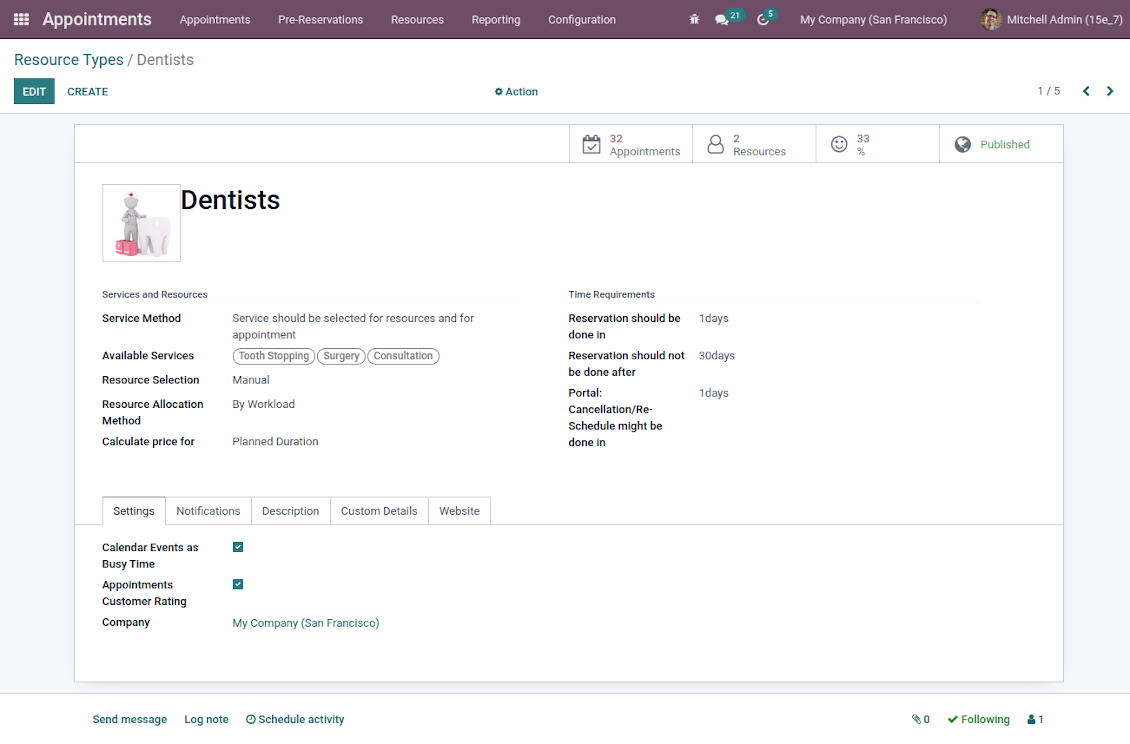The height and width of the screenshot is (744, 1130).
Task: Click the Dentists resource type image
Action: (x=141, y=223)
